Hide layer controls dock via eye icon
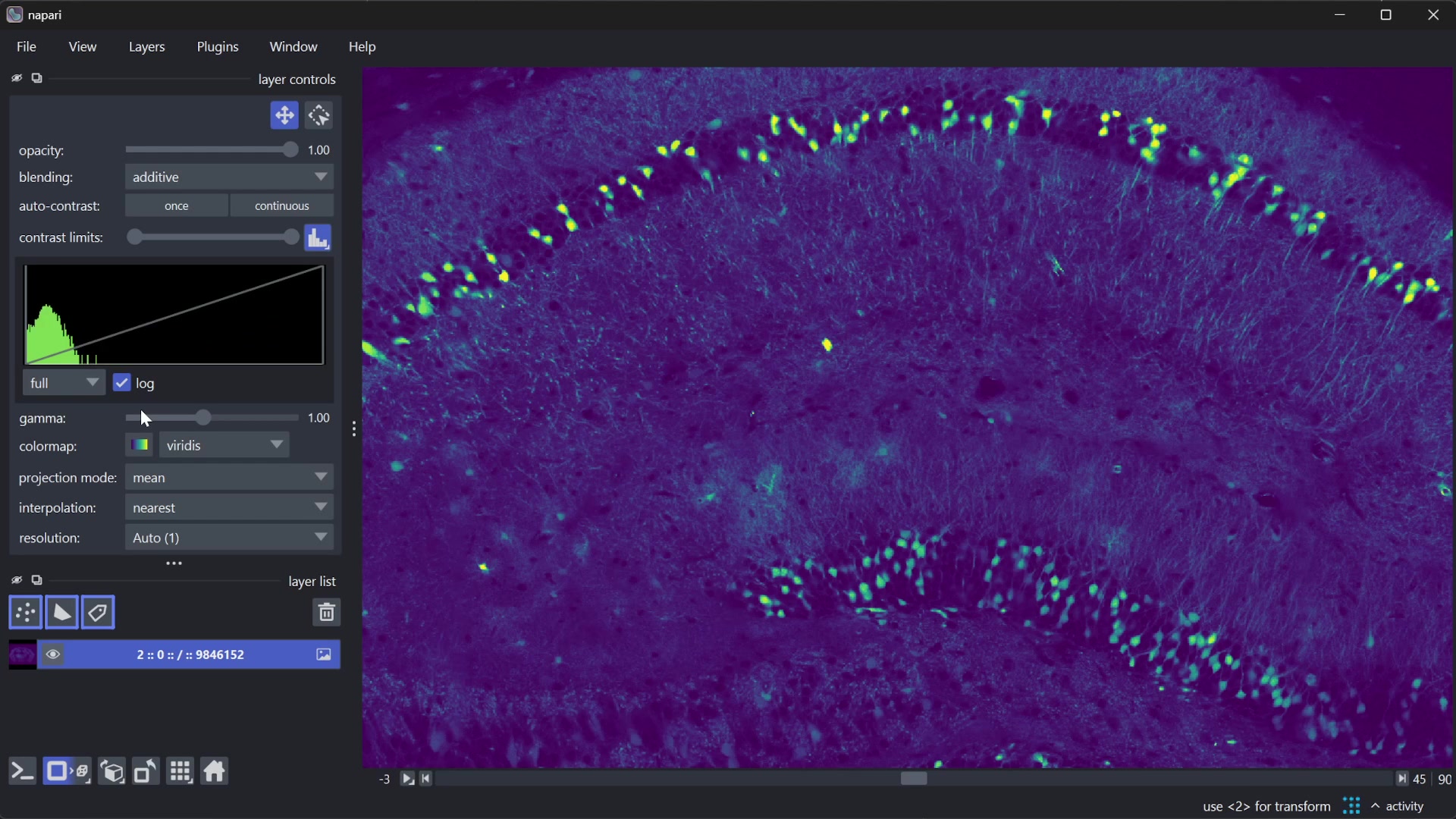Screen dimensions: 1456x819 [x=17, y=78]
